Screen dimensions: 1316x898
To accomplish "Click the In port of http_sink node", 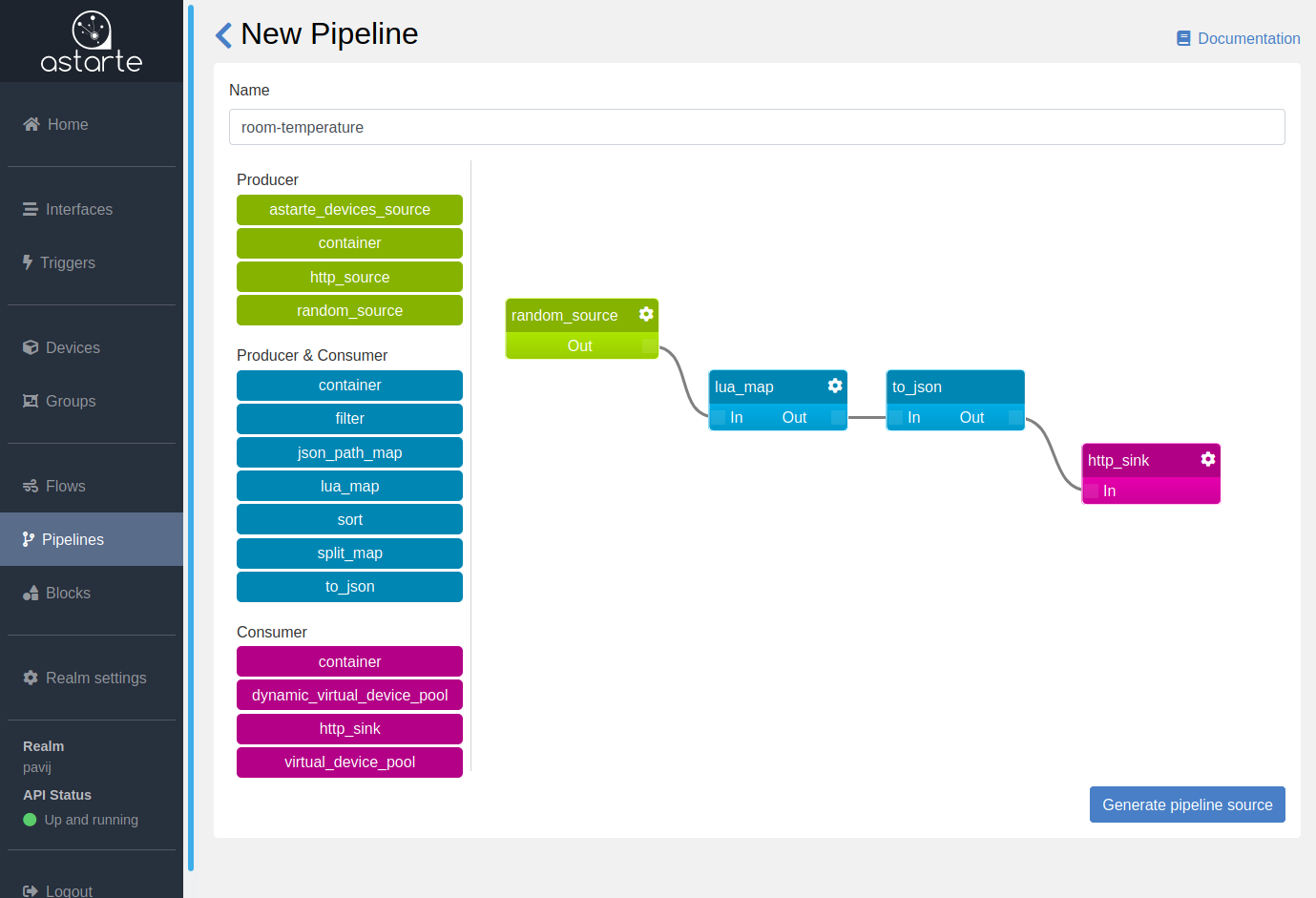I will pyautogui.click(x=1092, y=491).
